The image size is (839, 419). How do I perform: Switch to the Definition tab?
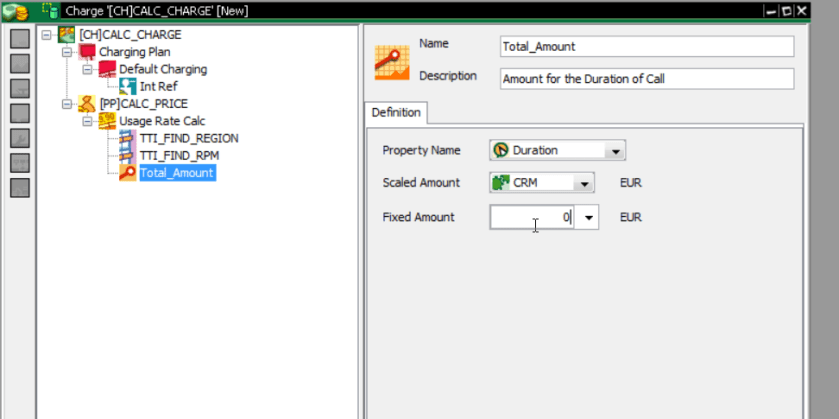[396, 112]
